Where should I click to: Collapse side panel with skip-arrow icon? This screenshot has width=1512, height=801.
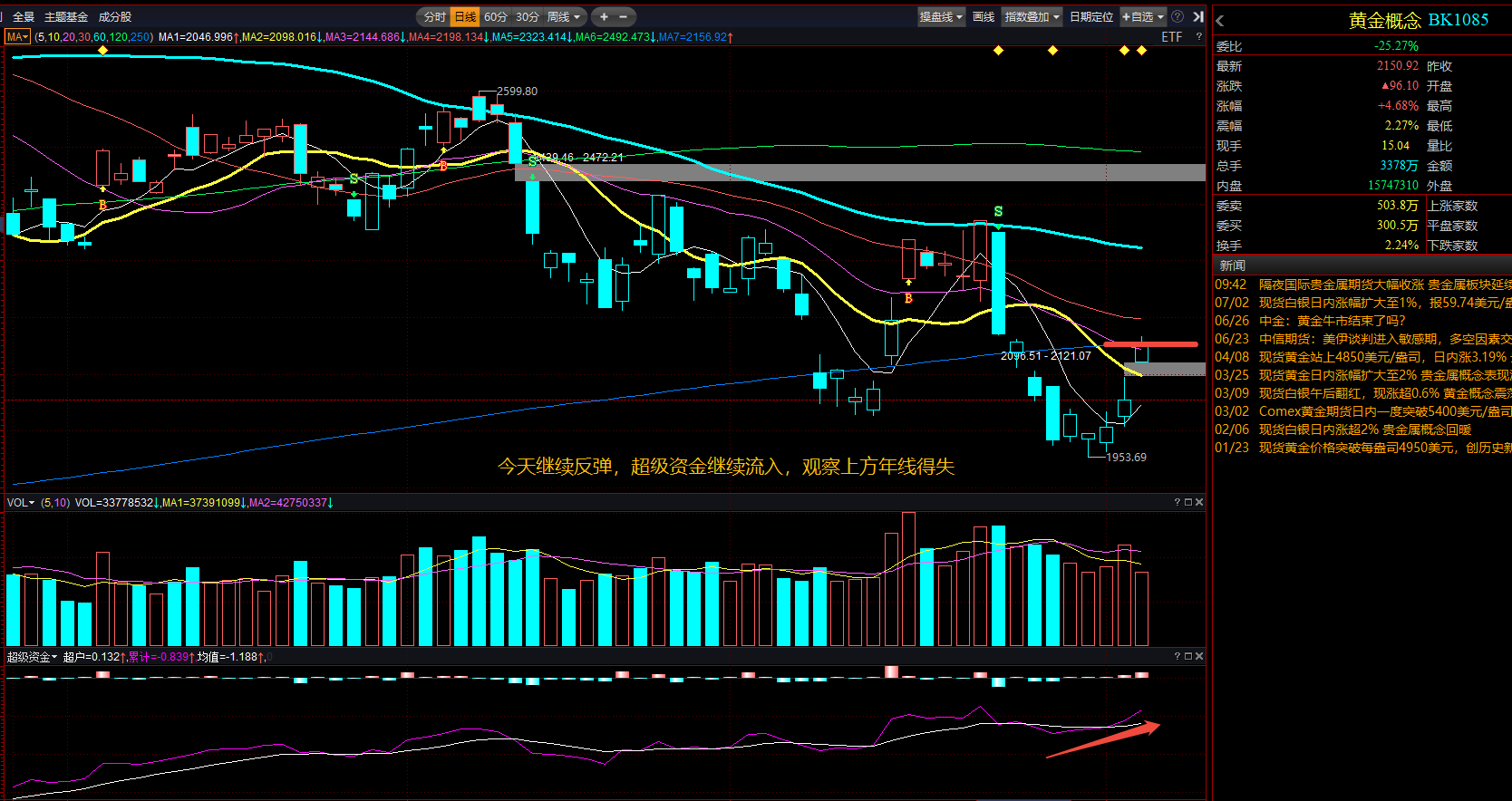(x=1197, y=16)
